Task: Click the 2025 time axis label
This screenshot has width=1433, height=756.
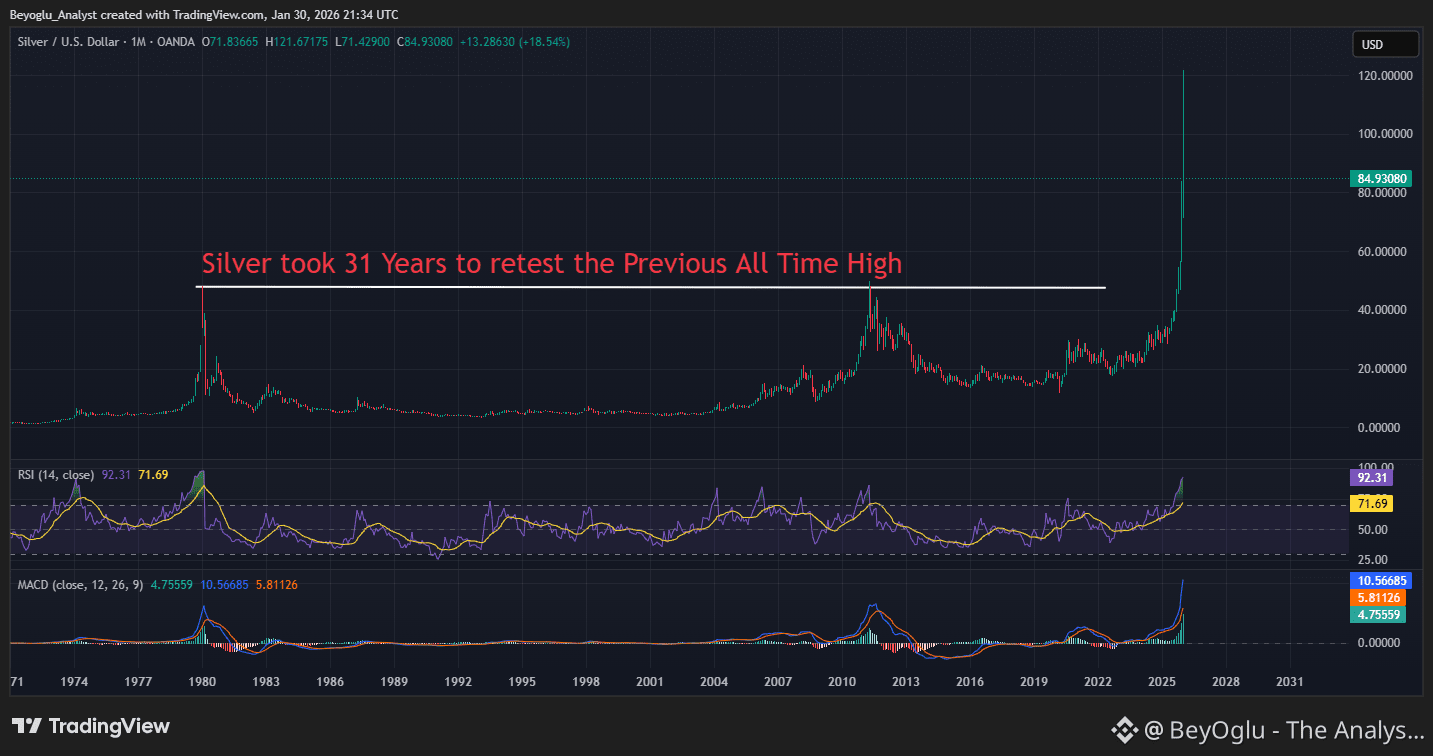Action: (1162, 681)
